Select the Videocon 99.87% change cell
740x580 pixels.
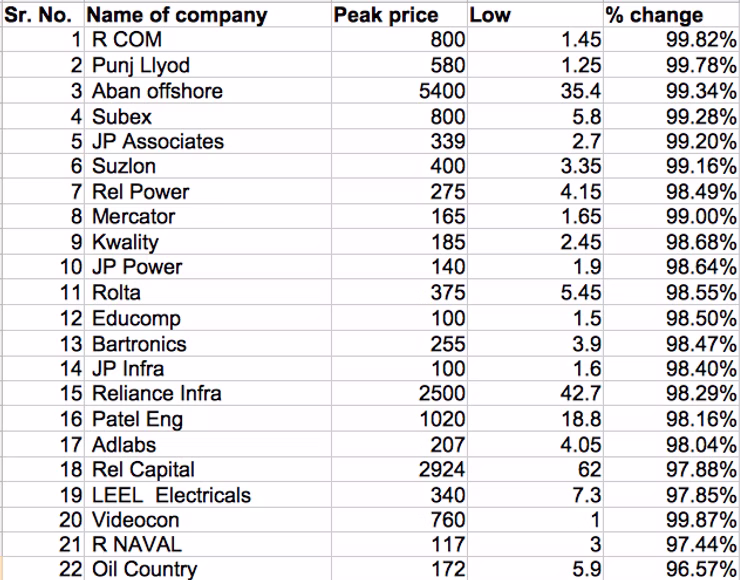point(671,520)
